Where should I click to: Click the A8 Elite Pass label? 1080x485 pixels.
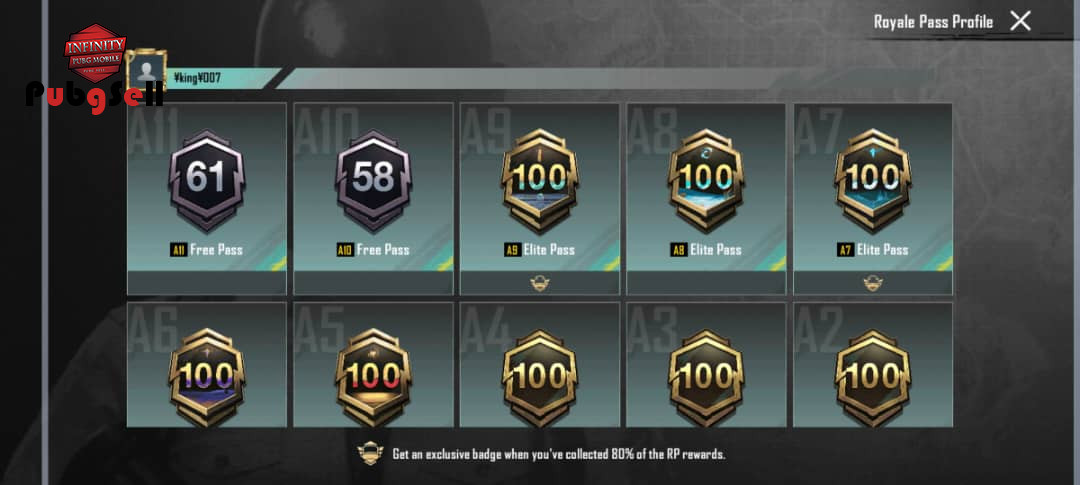tap(707, 249)
